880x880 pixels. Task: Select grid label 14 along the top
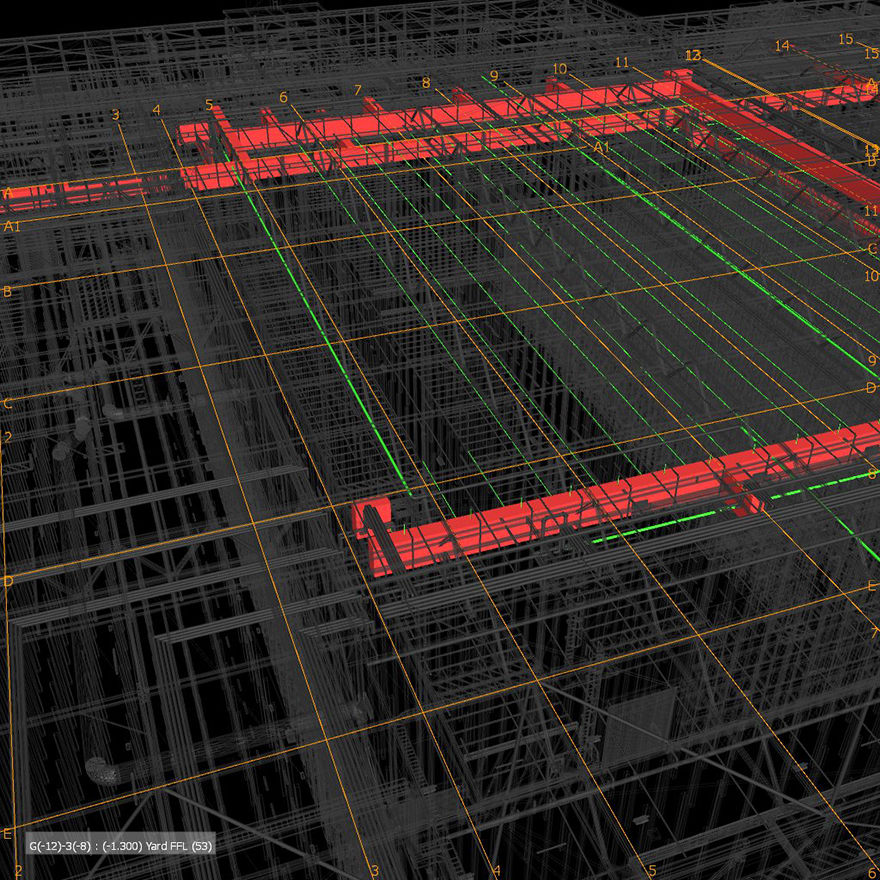click(x=781, y=46)
